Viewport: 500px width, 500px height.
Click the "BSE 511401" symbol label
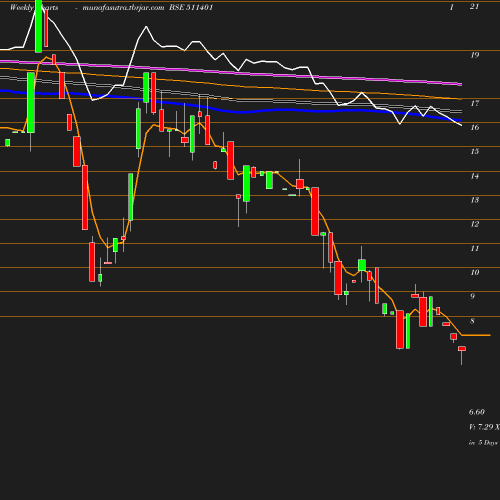click(x=191, y=7)
